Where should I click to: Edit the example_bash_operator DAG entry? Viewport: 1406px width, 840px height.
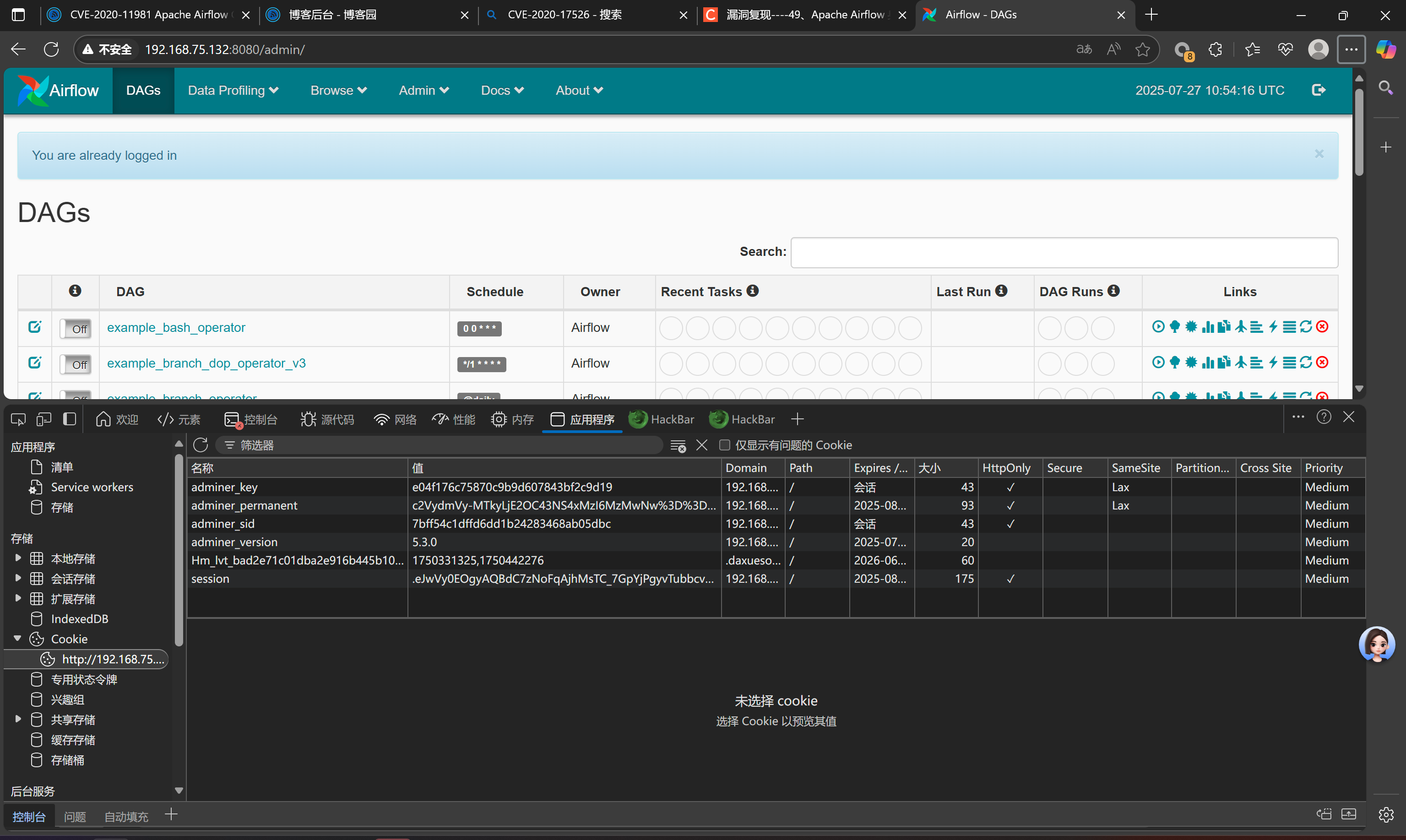coord(34,326)
